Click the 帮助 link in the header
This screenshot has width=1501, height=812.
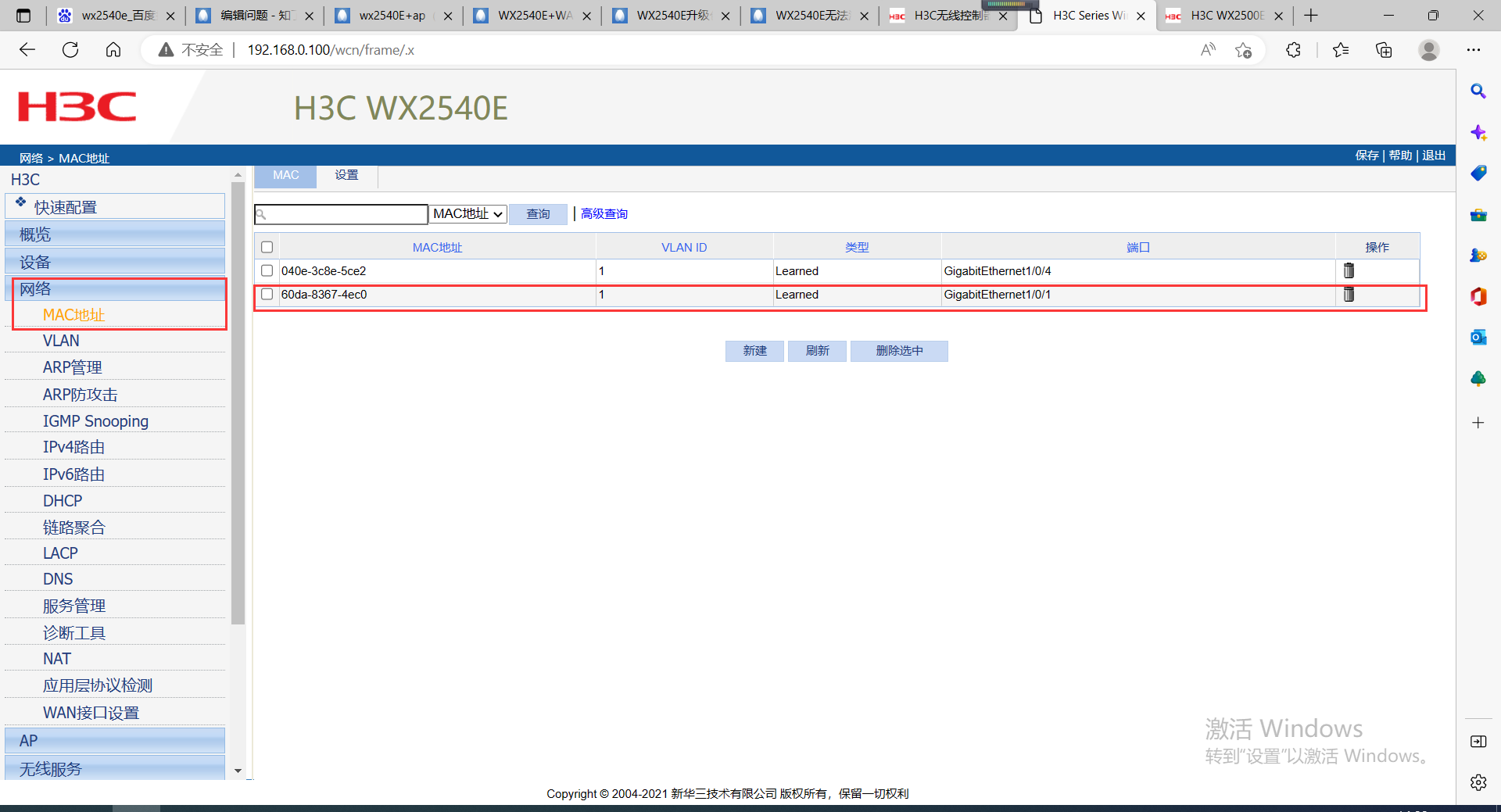[x=1400, y=156]
